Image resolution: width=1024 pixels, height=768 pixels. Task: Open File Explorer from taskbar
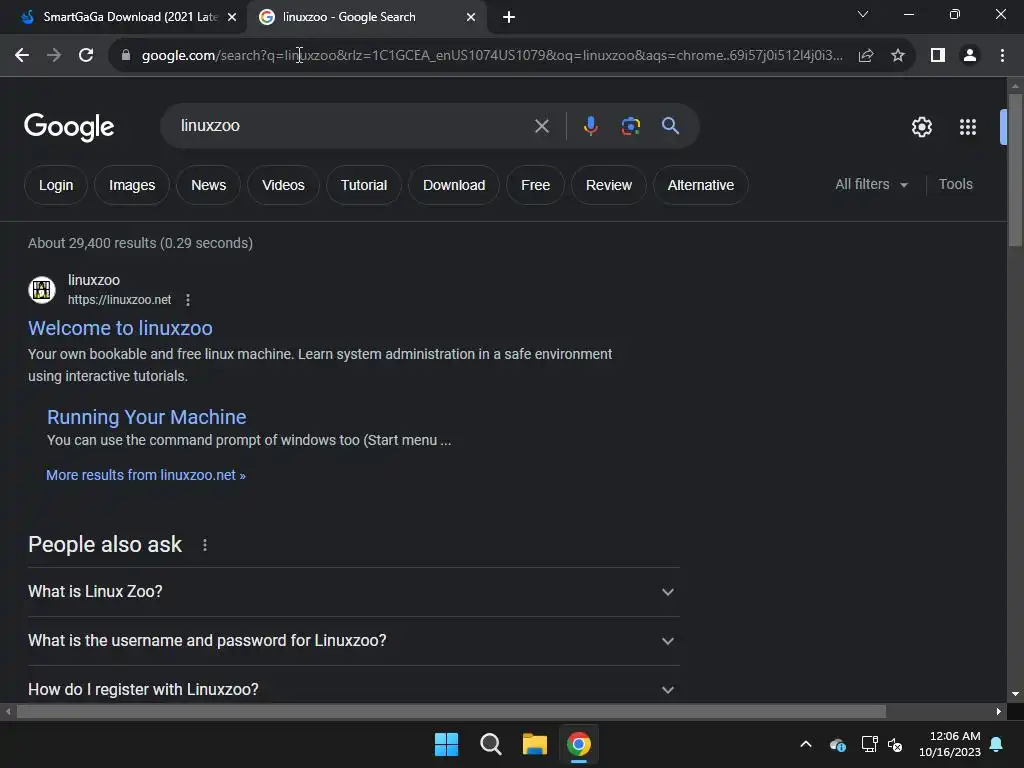(534, 744)
